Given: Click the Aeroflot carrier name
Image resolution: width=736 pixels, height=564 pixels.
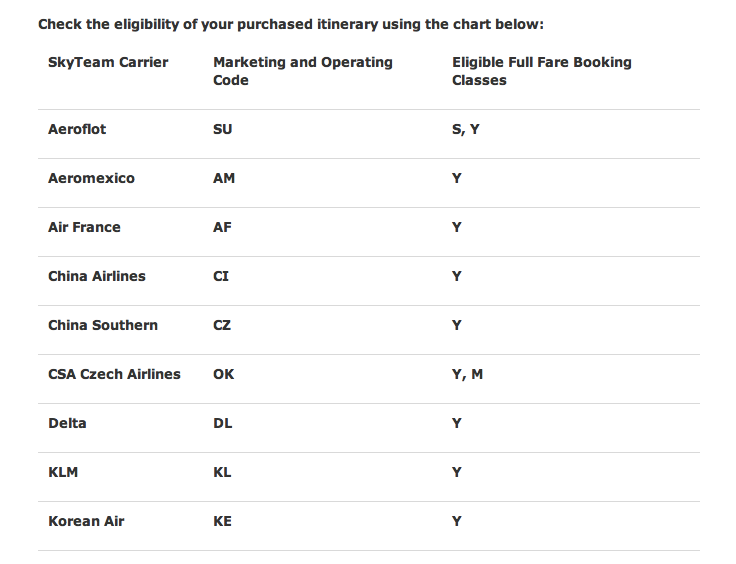Looking at the screenshot, I should [x=77, y=129].
